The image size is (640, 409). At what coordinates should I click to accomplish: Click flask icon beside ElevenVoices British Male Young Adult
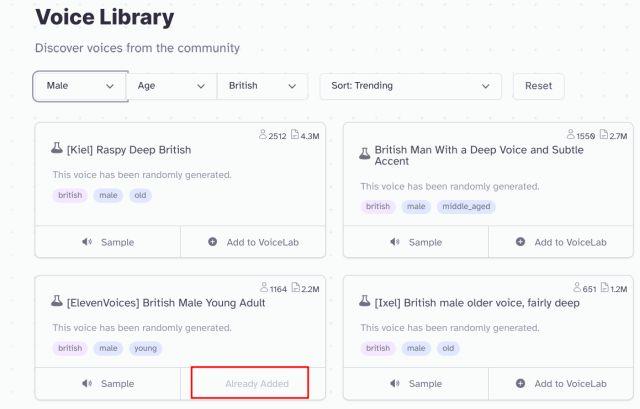coord(58,303)
